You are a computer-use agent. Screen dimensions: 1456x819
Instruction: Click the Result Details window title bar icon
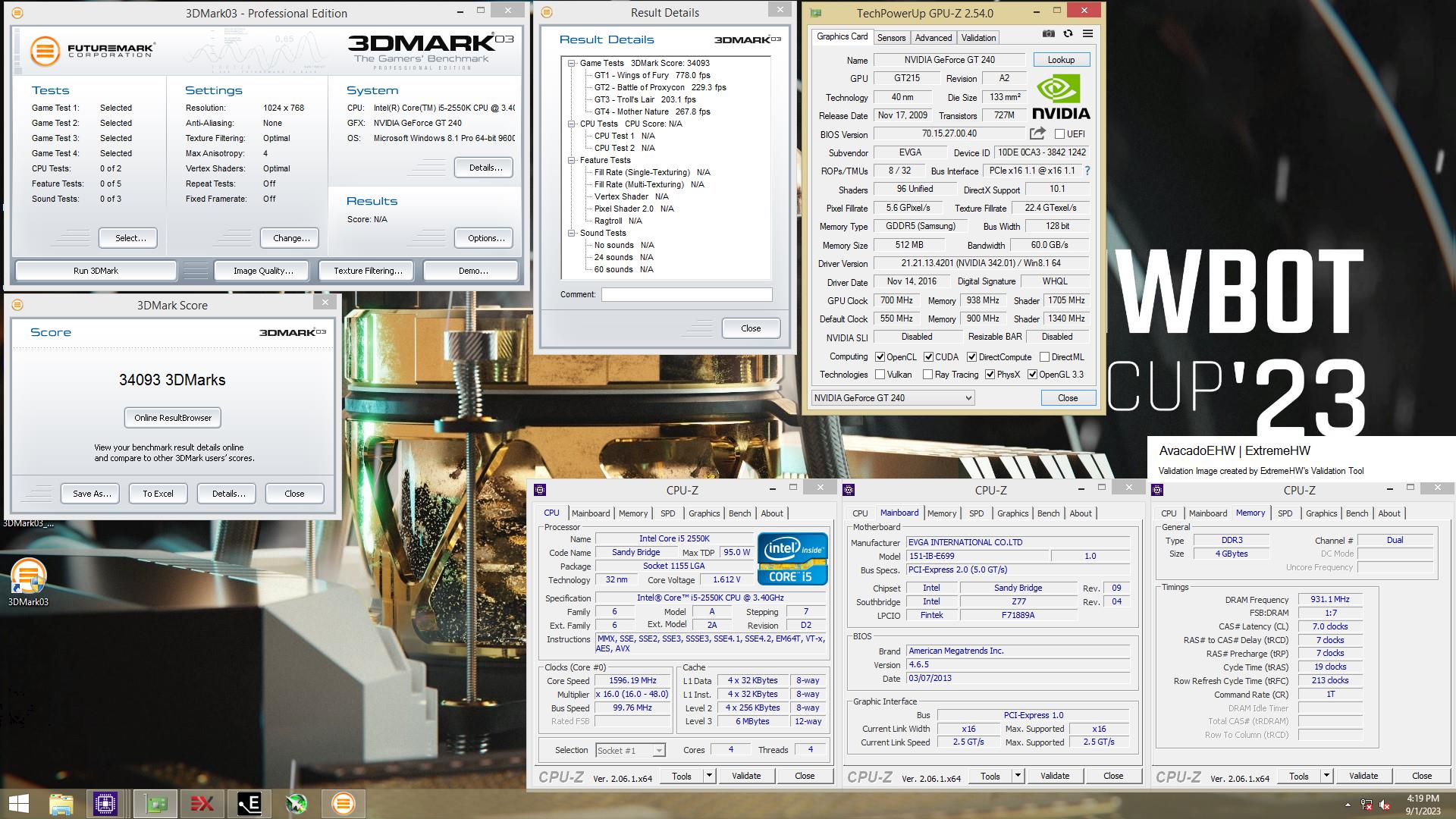point(547,12)
